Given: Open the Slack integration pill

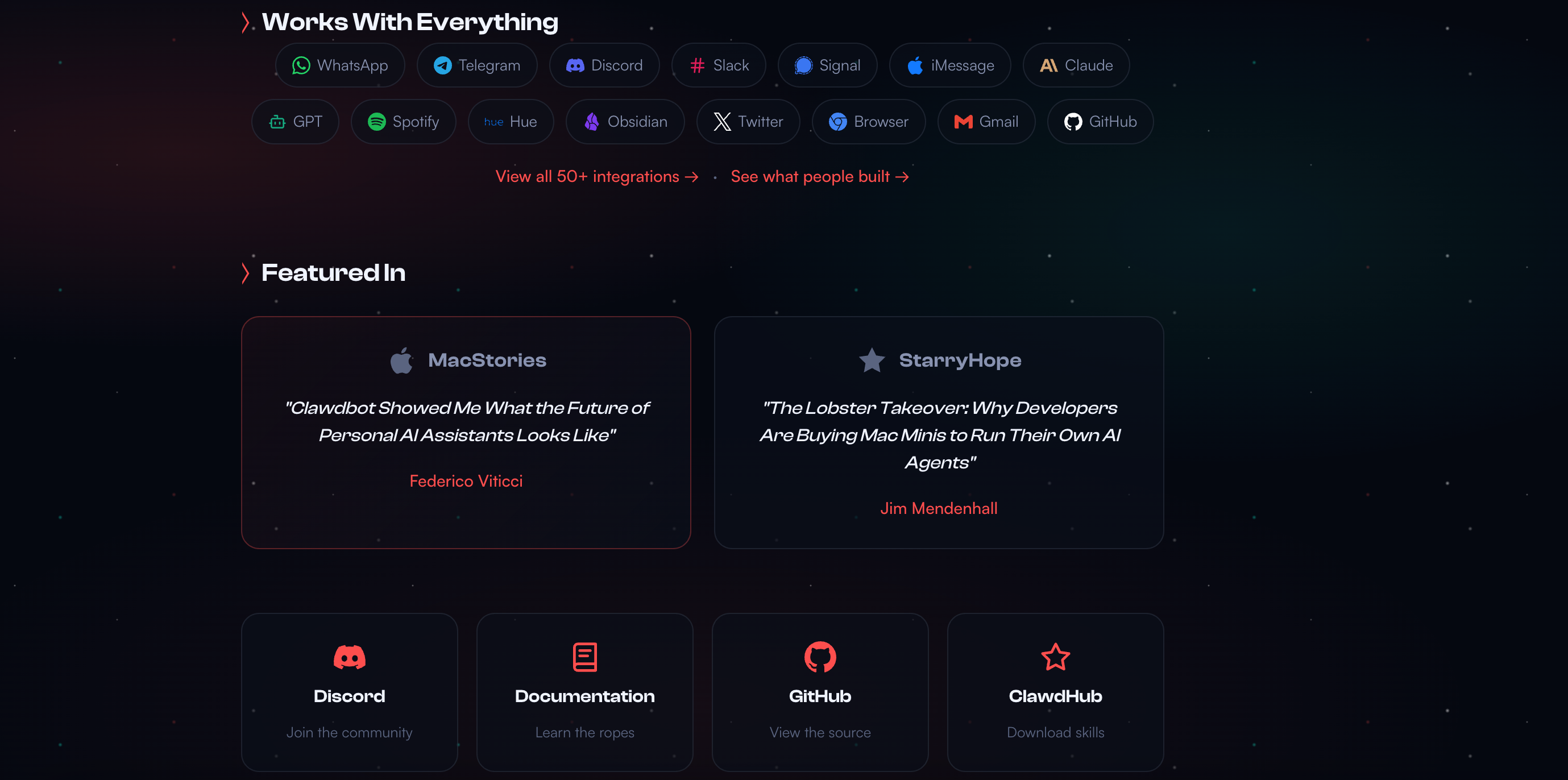Looking at the screenshot, I should point(718,65).
